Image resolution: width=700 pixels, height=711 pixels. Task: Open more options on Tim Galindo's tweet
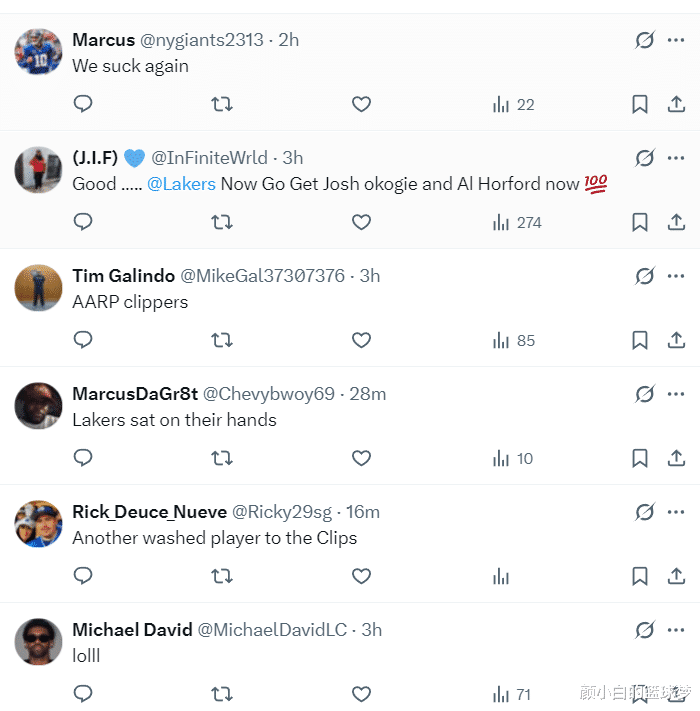(x=677, y=276)
